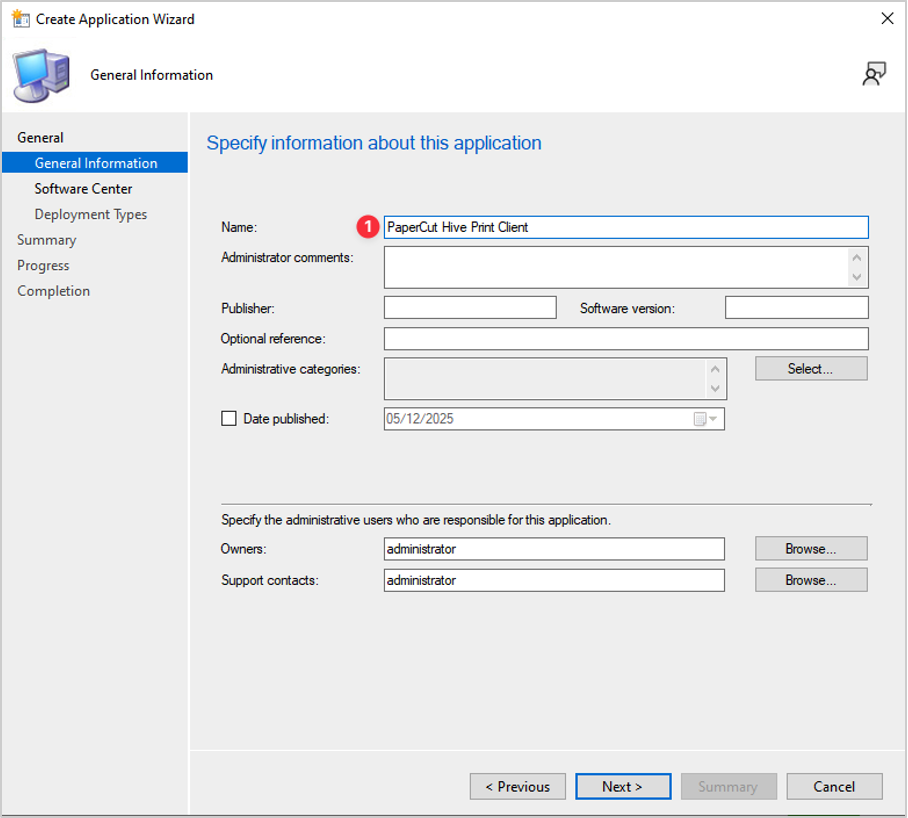This screenshot has height=818, width=908.
Task: Browse for Support contacts
Action: pyautogui.click(x=811, y=579)
